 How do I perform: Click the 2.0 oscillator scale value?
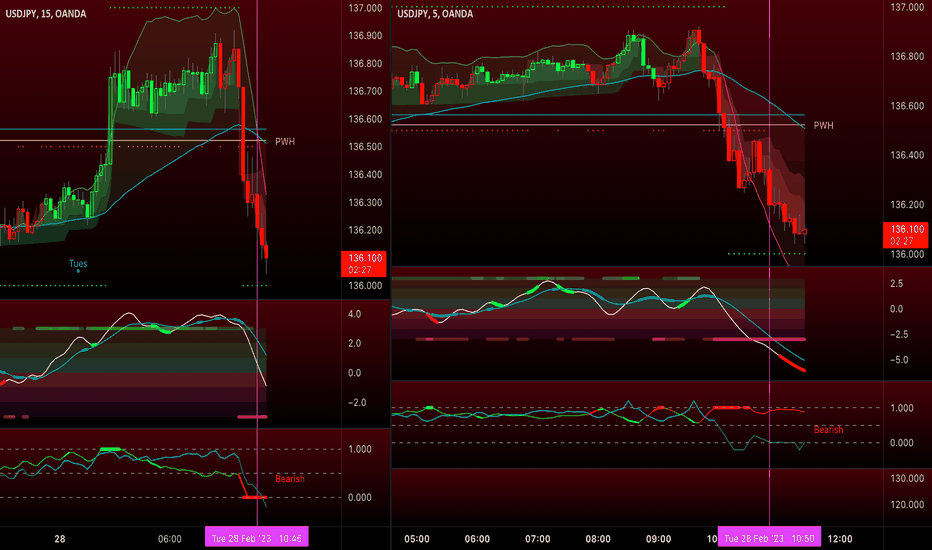(354, 343)
